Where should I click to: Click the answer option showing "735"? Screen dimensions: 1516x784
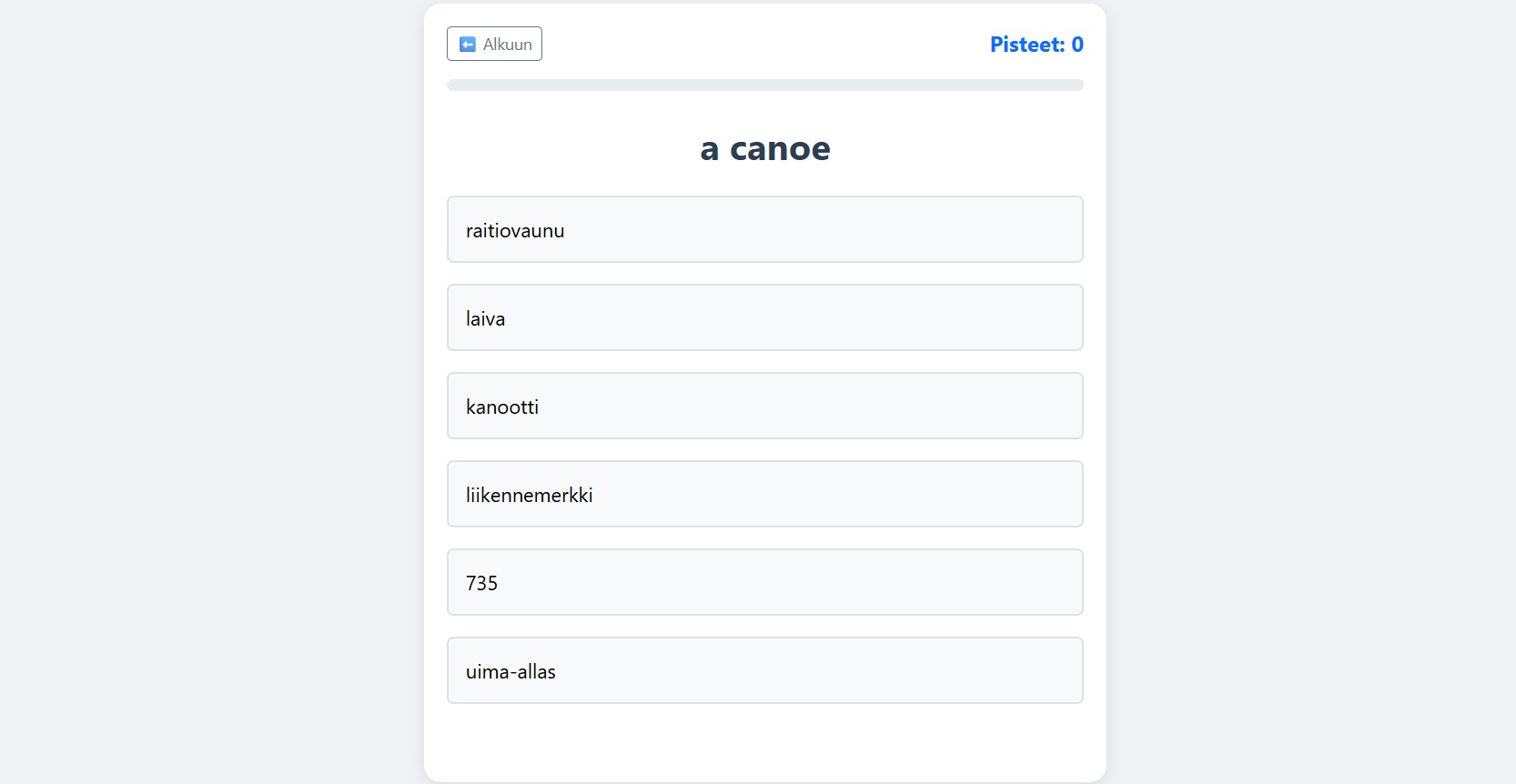coord(764,582)
